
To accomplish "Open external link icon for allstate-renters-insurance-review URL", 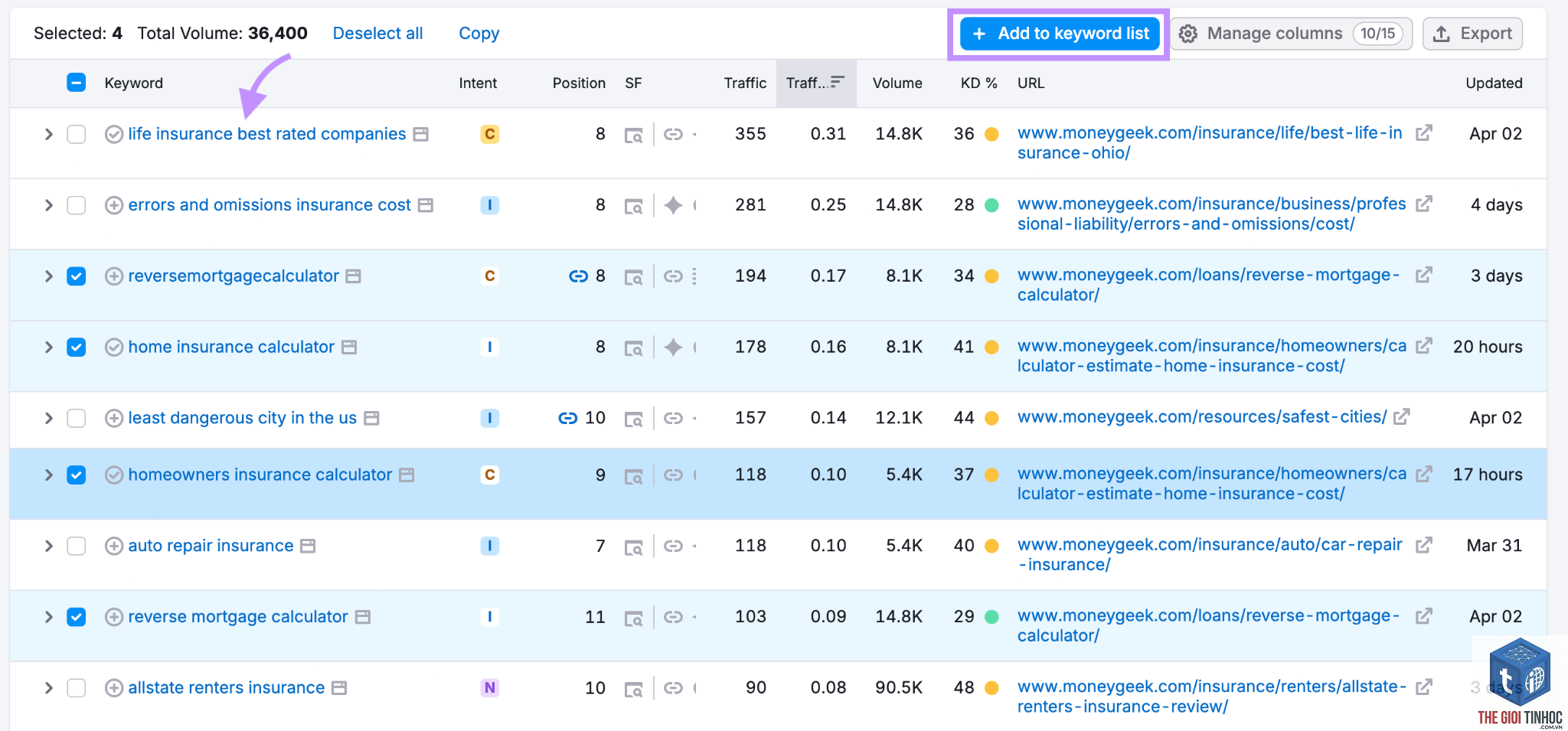I will pyautogui.click(x=1423, y=687).
